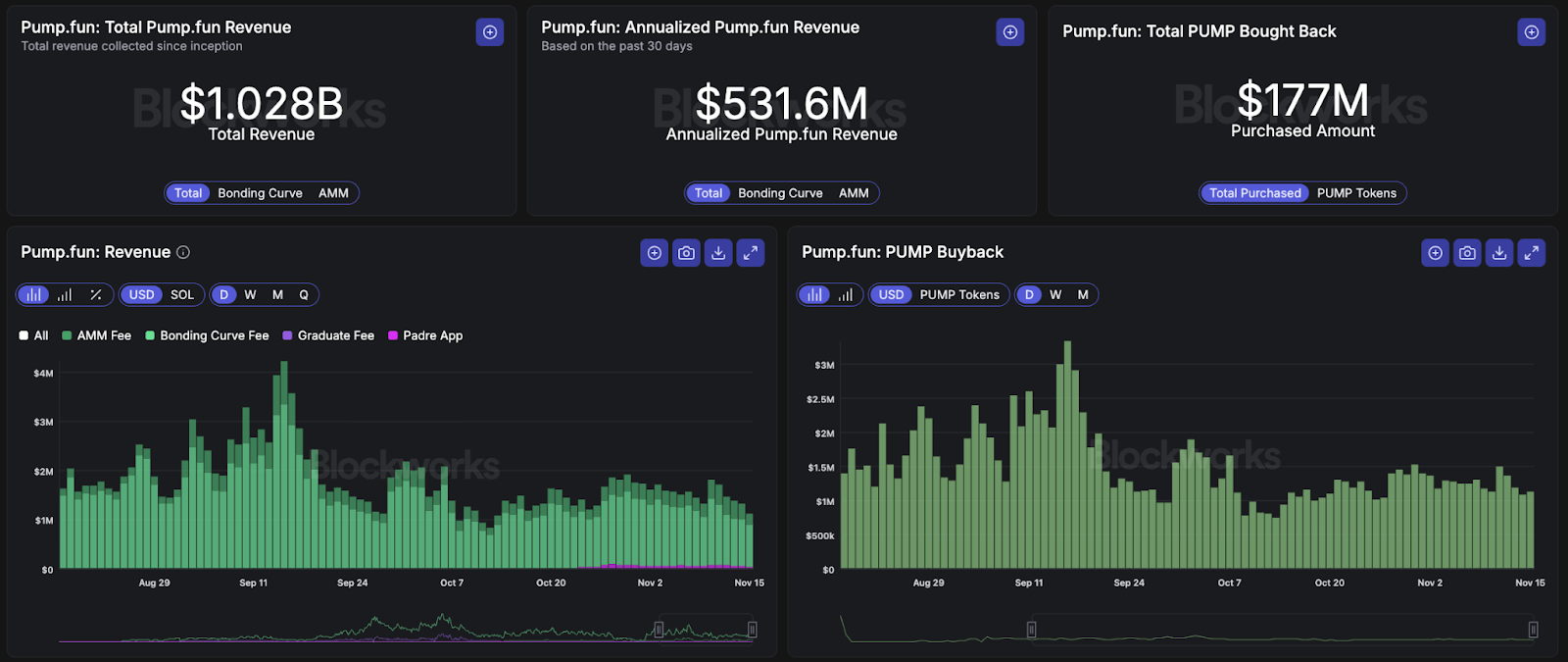The image size is (1568, 662).
Task: Select Bonding Curve tab under Total Revenue
Action: [x=260, y=193]
